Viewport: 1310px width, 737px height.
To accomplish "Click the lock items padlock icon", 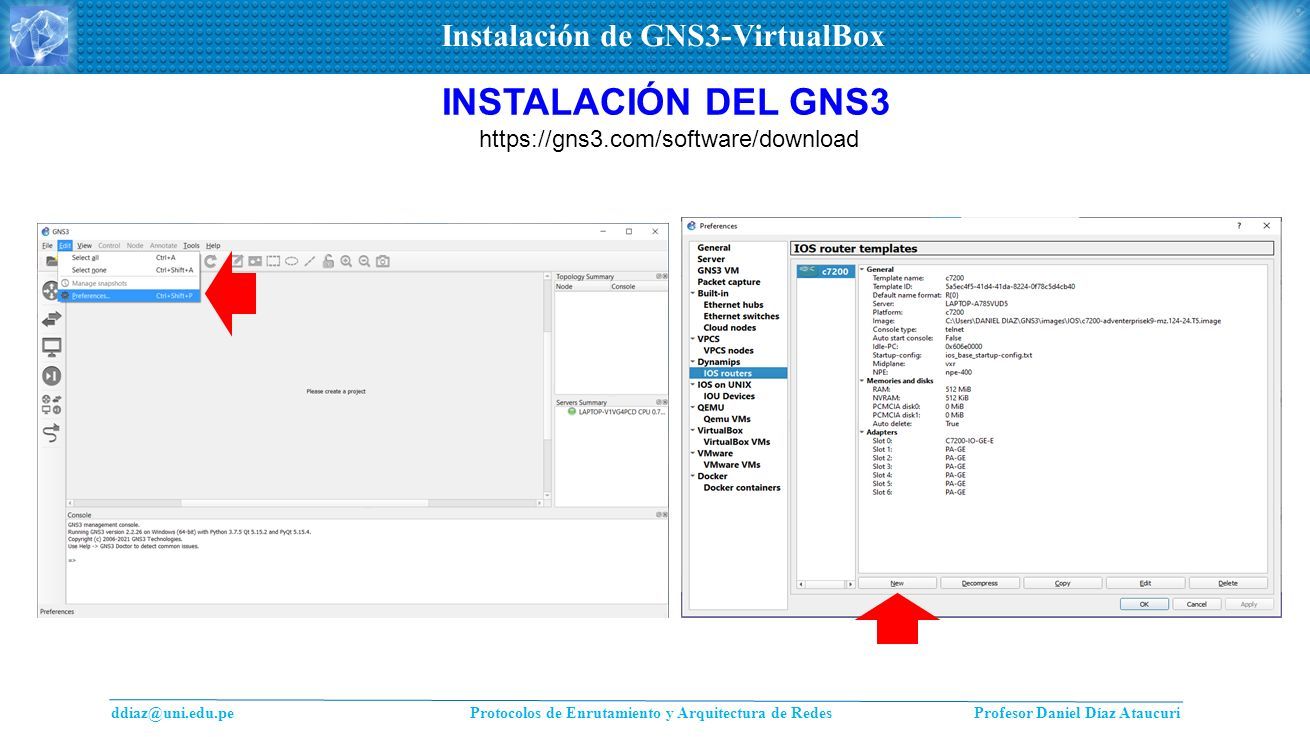I will (327, 261).
